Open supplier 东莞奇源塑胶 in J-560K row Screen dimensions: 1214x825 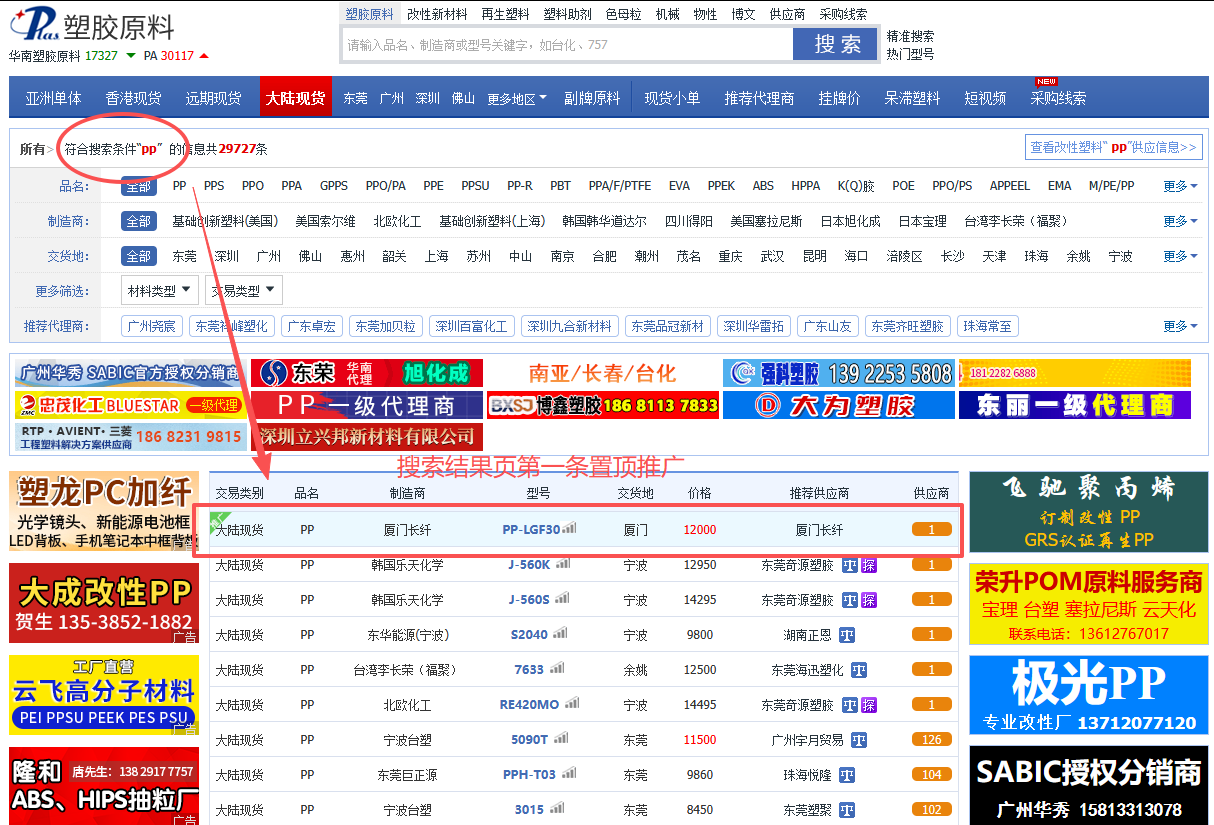coord(797,565)
